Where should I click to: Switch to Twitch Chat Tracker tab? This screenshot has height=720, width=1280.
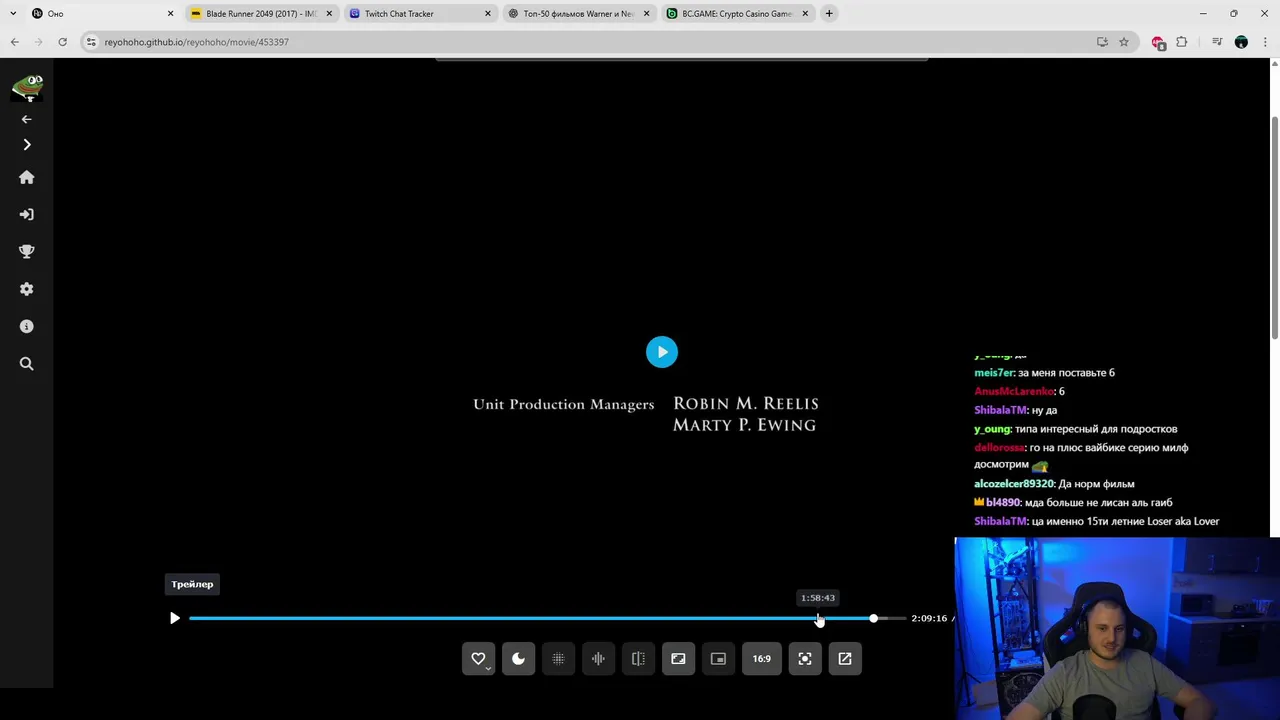(420, 14)
